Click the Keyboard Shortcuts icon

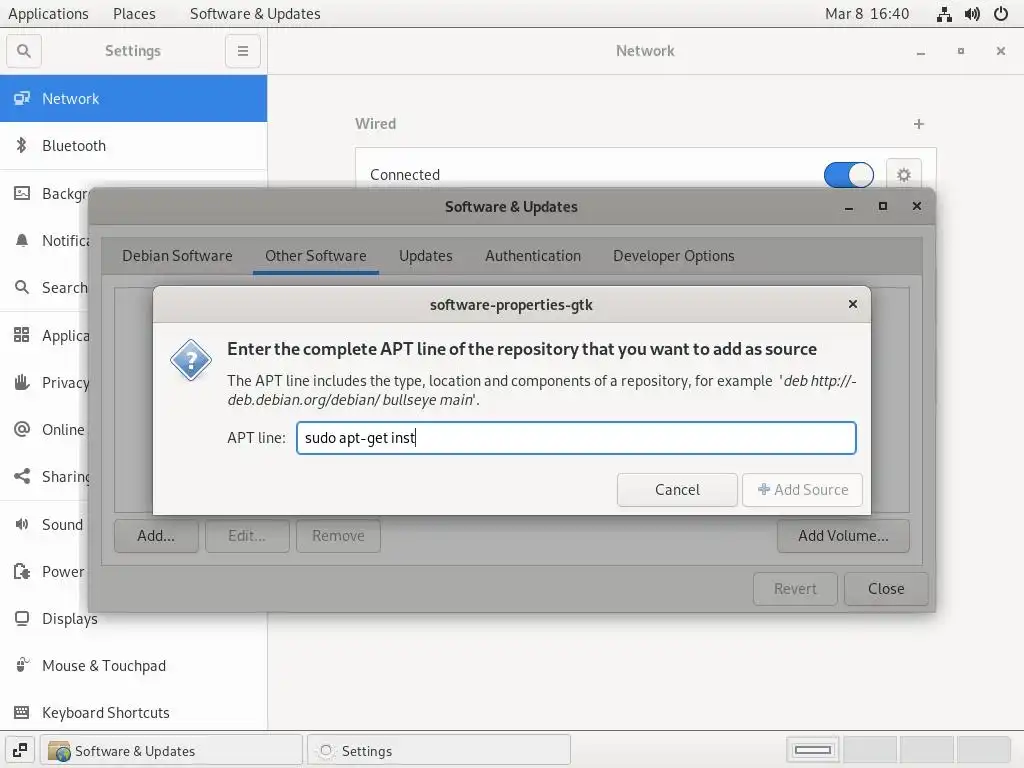(x=22, y=712)
